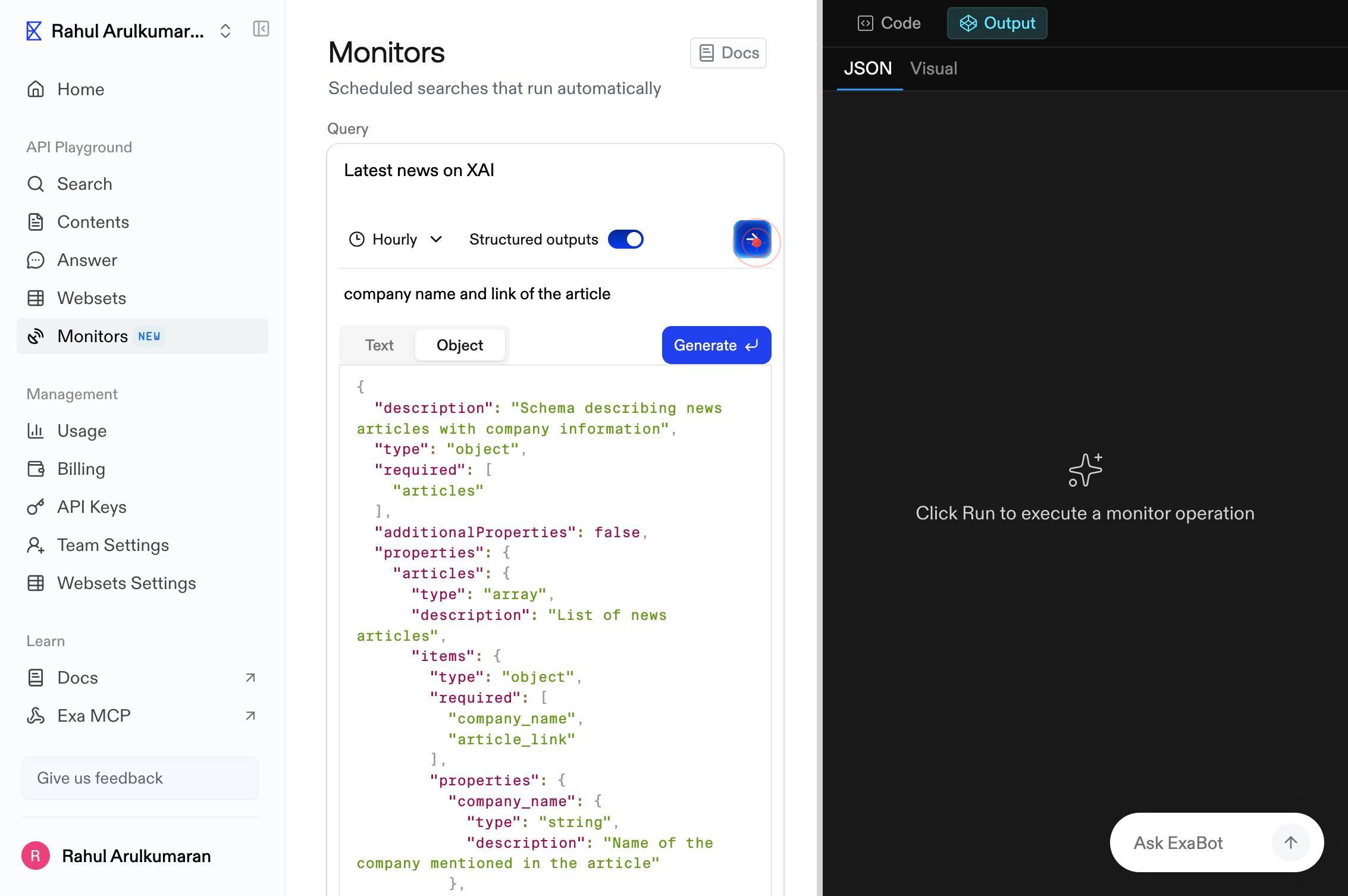This screenshot has height=896, width=1348.
Task: Select the Object schema tab
Action: click(460, 345)
